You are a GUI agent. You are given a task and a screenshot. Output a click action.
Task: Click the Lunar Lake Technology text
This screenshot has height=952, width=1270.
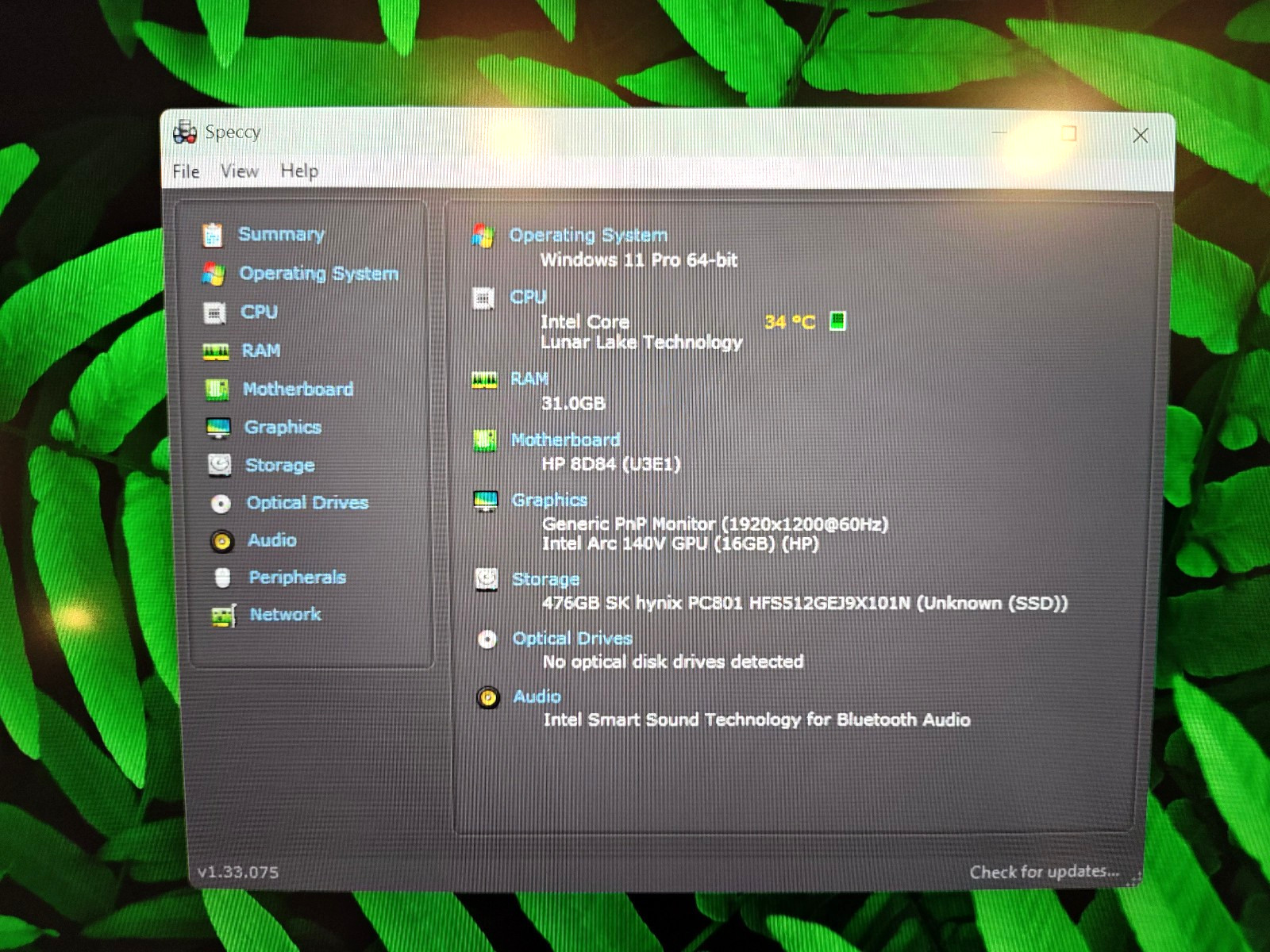[641, 343]
